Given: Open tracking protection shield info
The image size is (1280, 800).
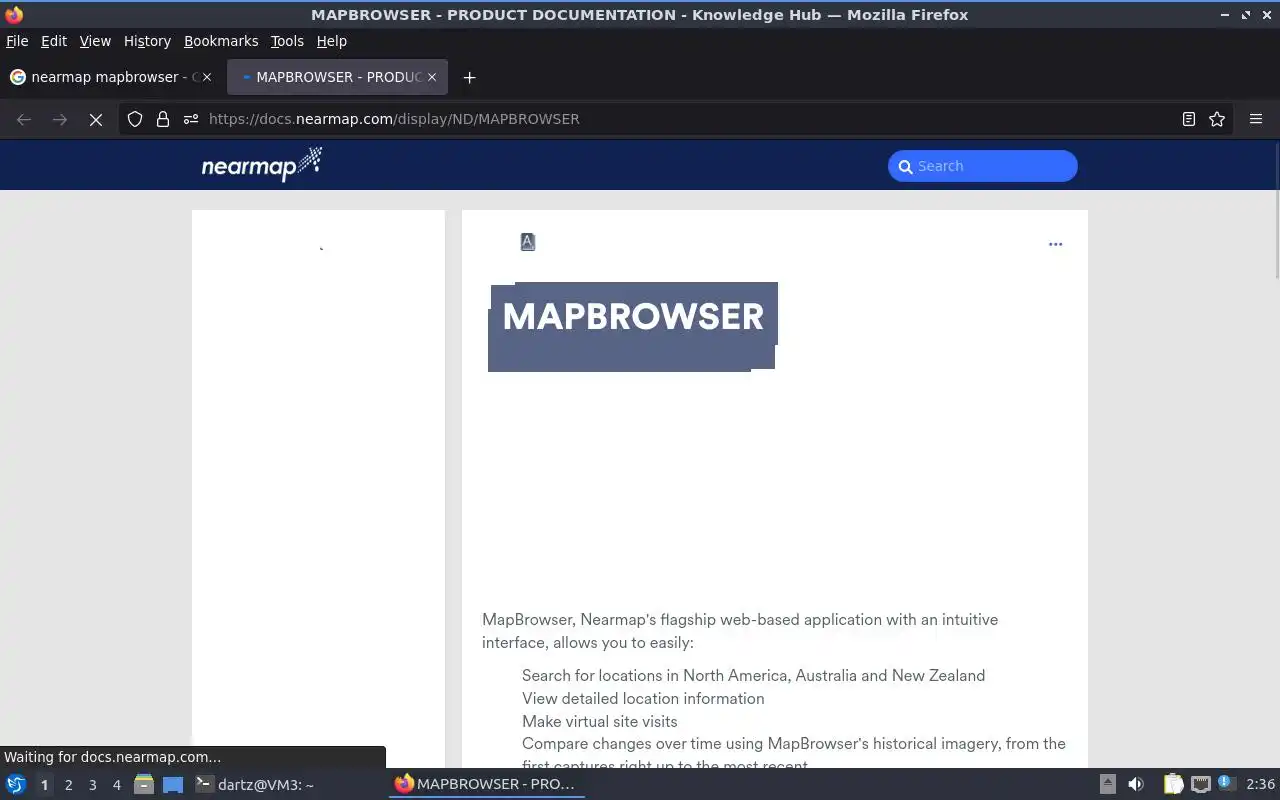Looking at the screenshot, I should 135,119.
